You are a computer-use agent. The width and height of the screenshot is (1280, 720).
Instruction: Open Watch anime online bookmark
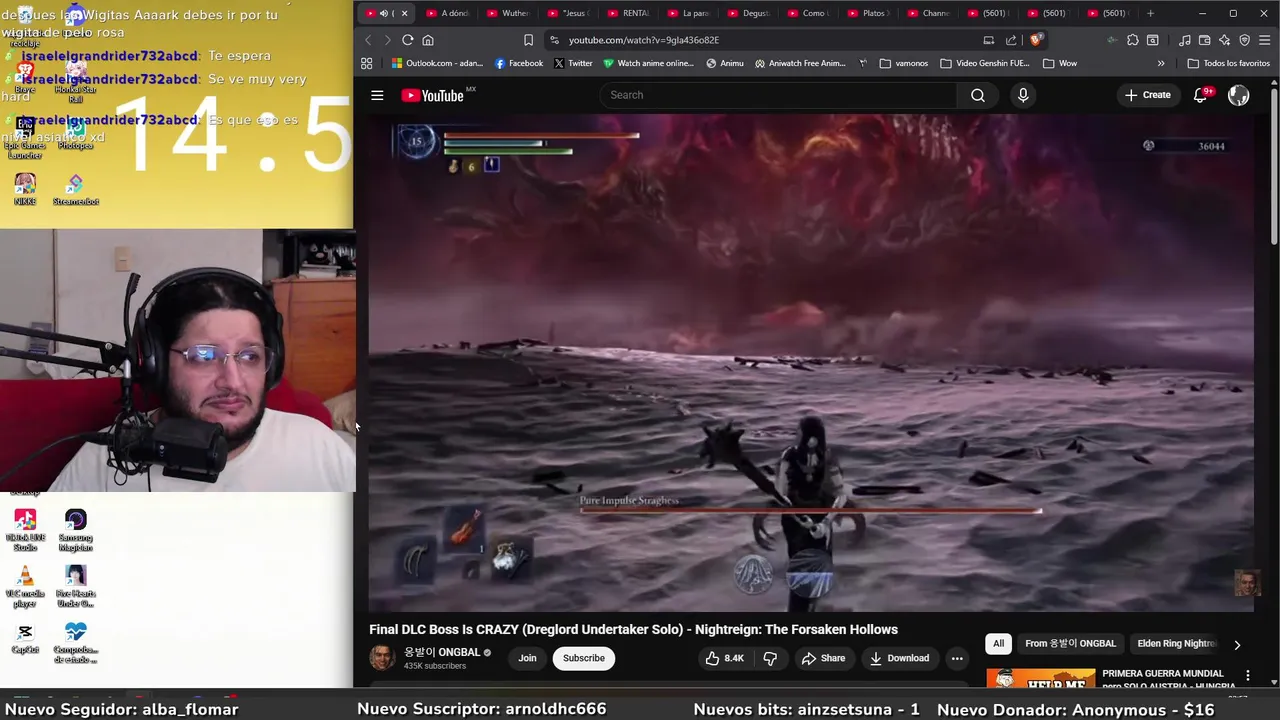pyautogui.click(x=648, y=63)
